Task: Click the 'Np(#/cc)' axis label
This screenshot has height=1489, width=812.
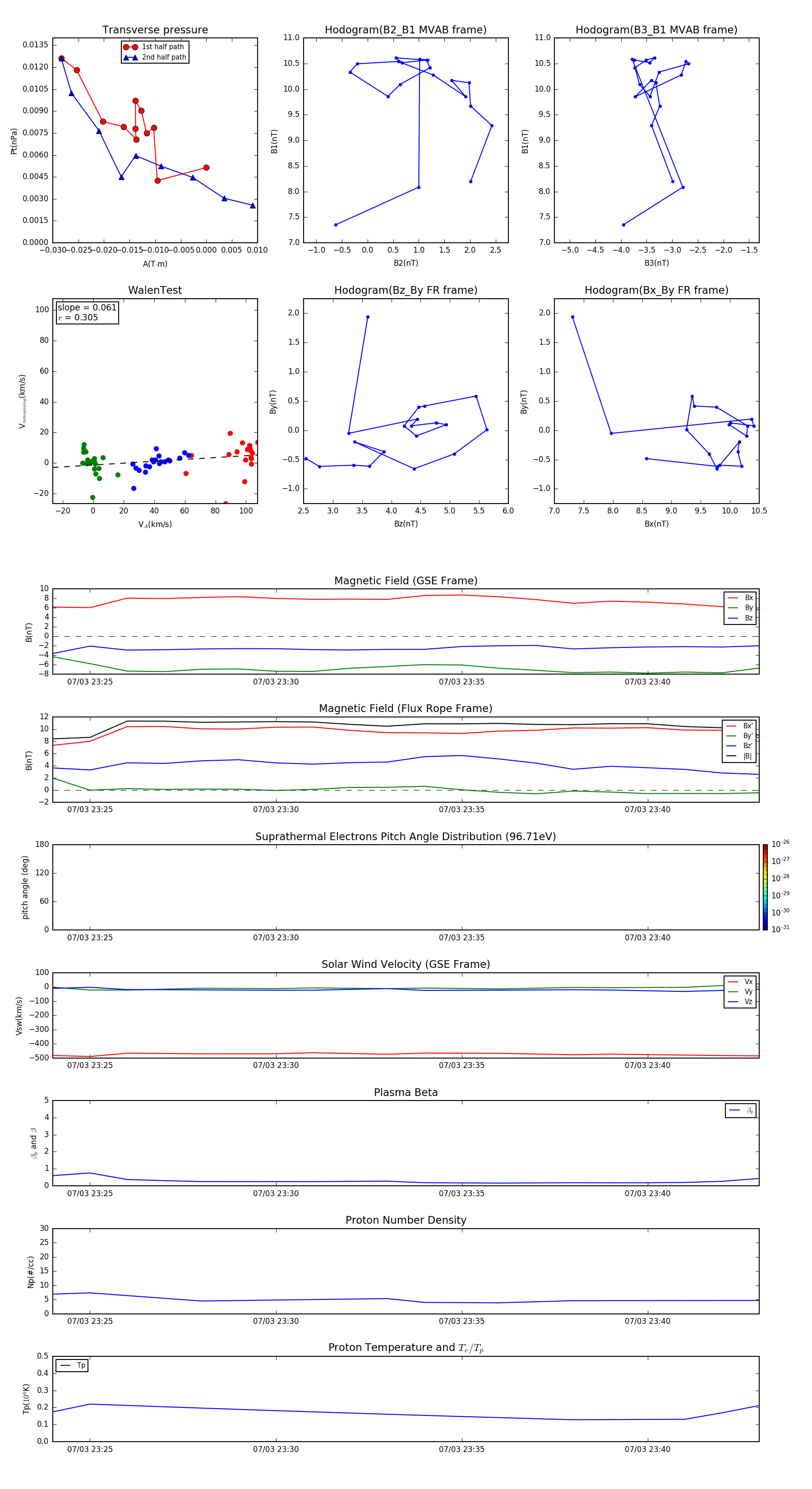Action: point(31,1272)
